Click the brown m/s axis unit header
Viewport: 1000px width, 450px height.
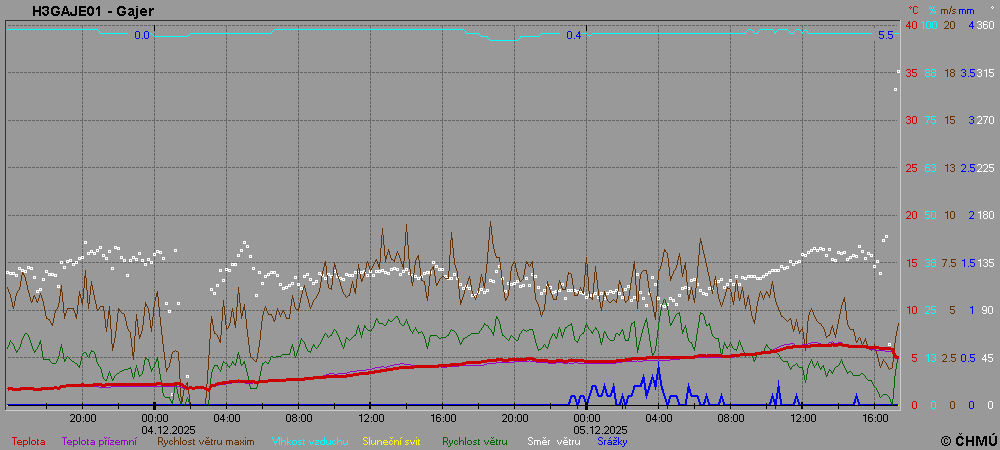coord(946,10)
